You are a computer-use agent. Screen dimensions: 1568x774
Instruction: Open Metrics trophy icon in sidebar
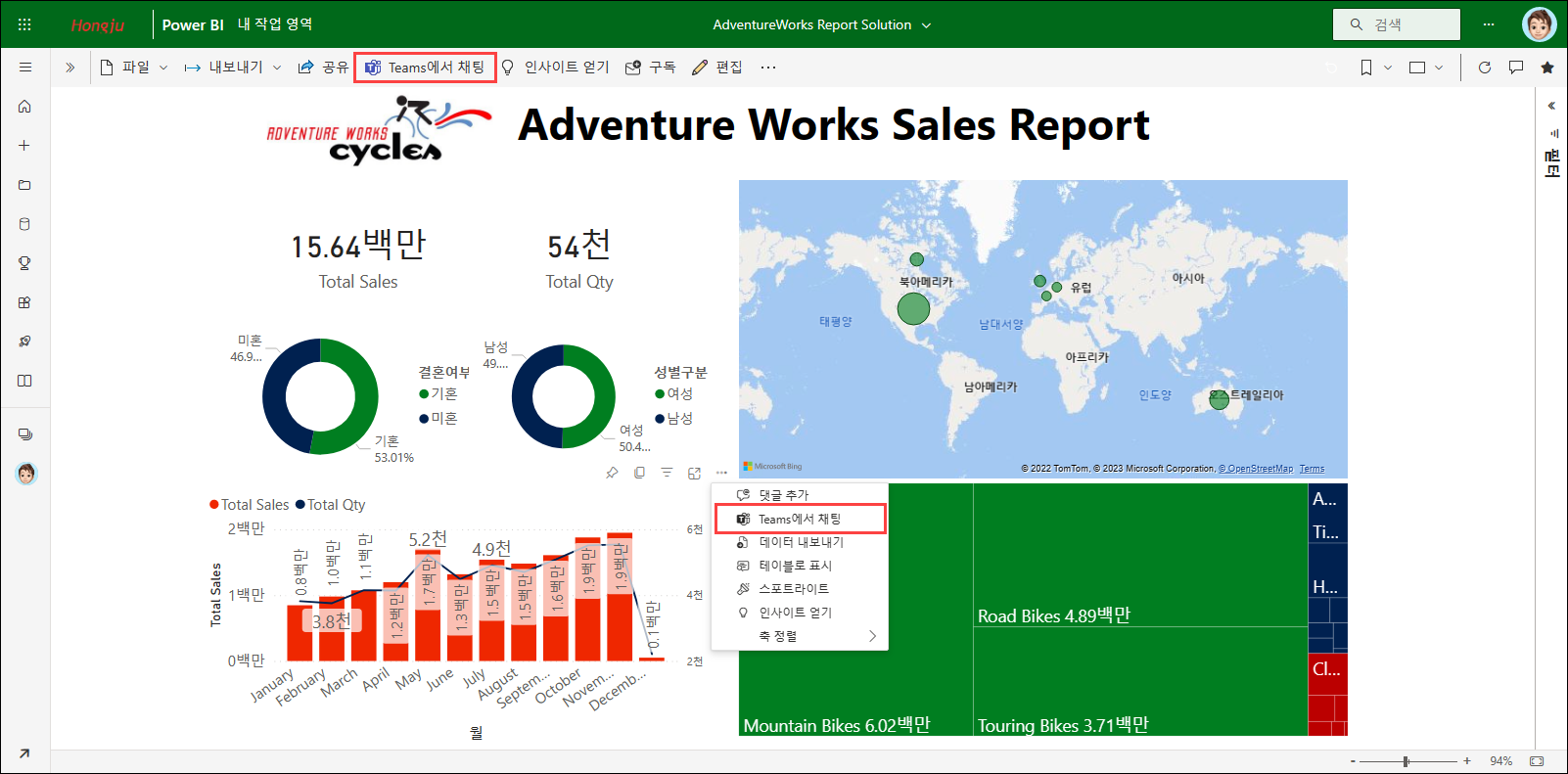[24, 263]
